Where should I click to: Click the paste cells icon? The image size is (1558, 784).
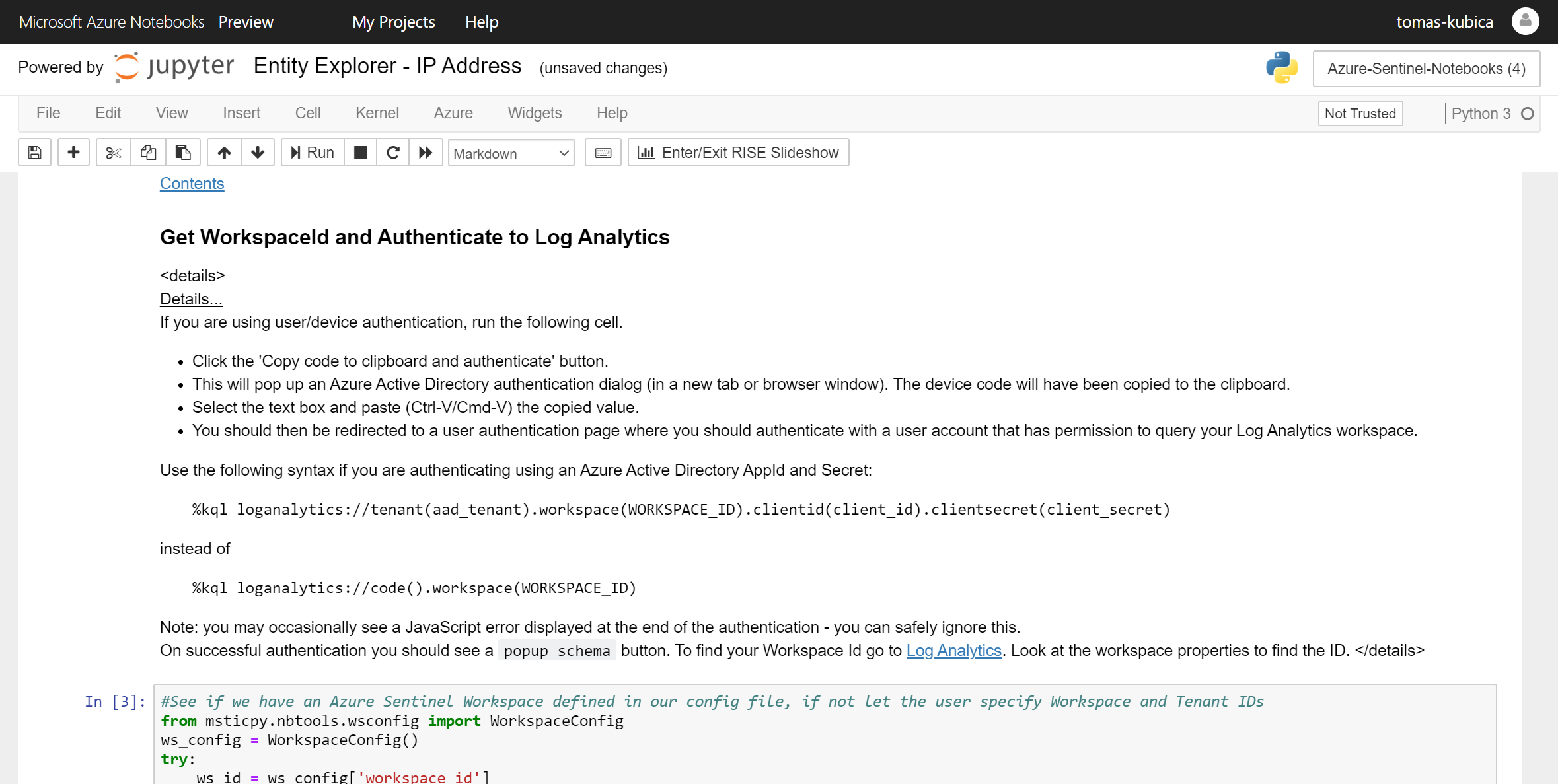click(x=183, y=153)
